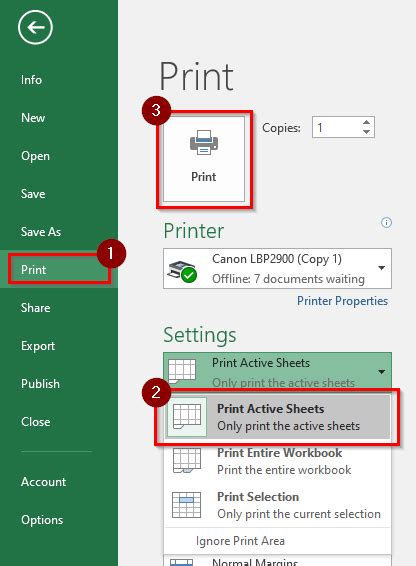Viewport: 416px width, 566px height.
Task: Select the Print Active Sheets grid icon
Action: click(x=187, y=417)
